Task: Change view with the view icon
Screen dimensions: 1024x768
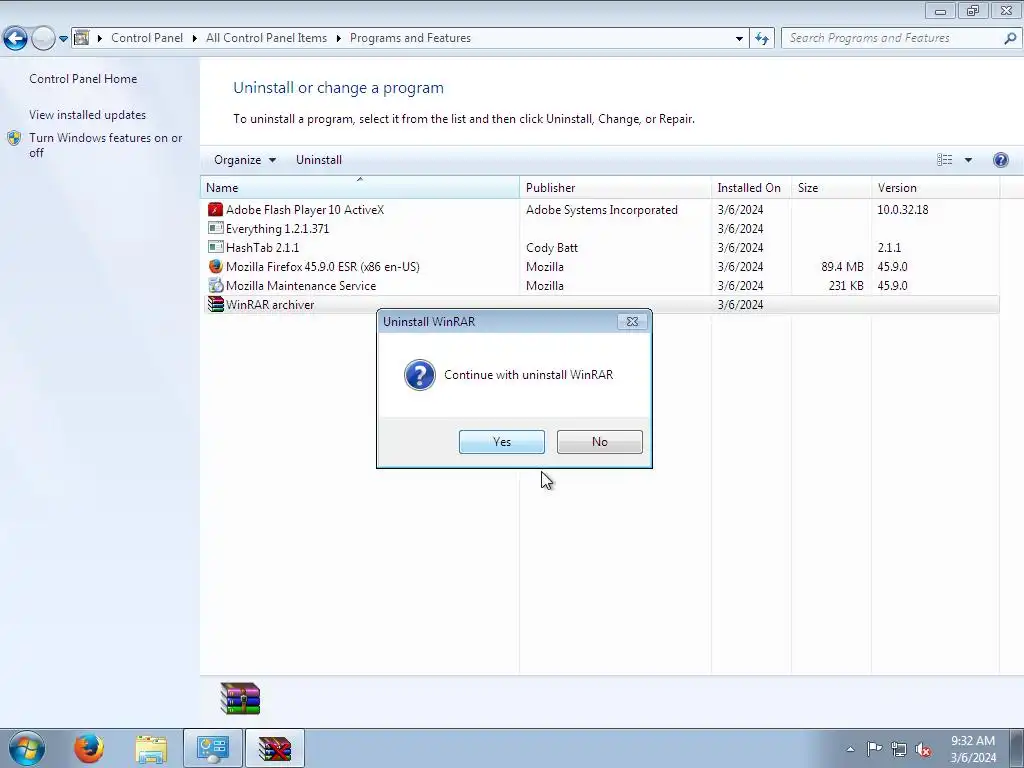Action: point(944,160)
